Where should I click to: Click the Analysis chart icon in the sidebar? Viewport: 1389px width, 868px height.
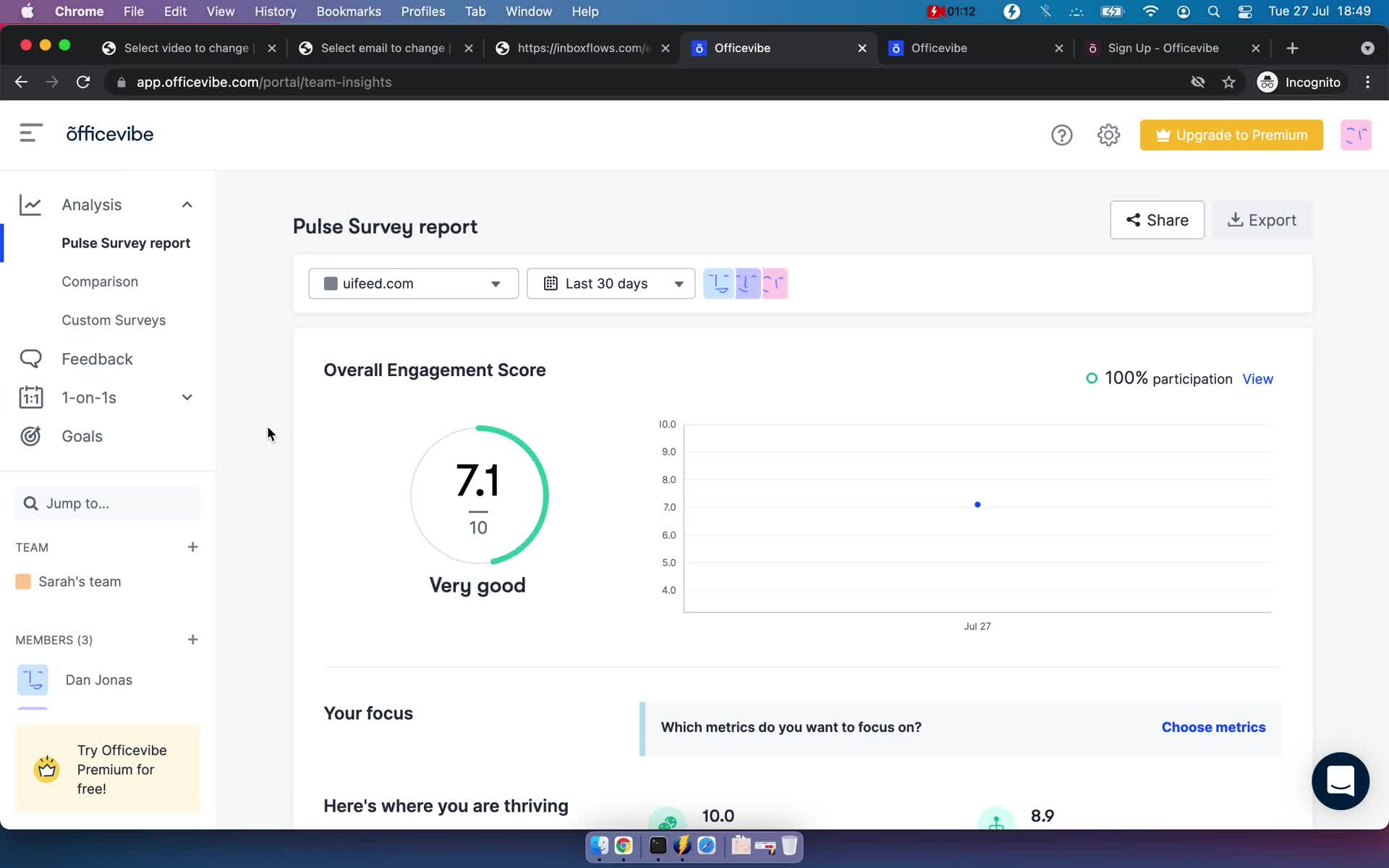click(x=30, y=205)
